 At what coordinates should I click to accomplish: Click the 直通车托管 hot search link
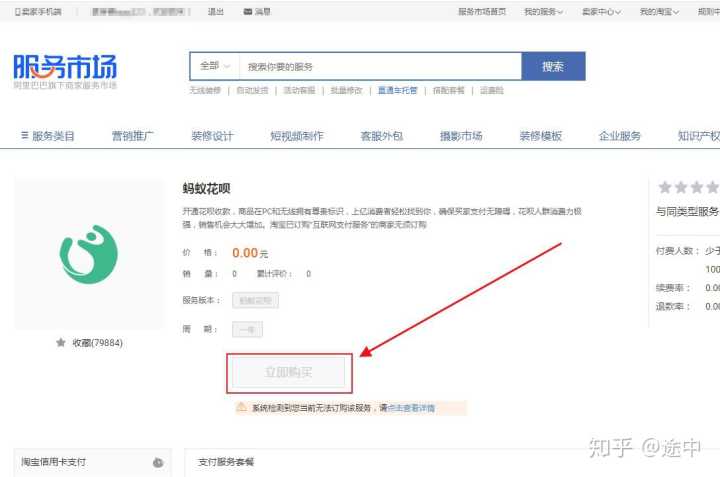pos(397,90)
